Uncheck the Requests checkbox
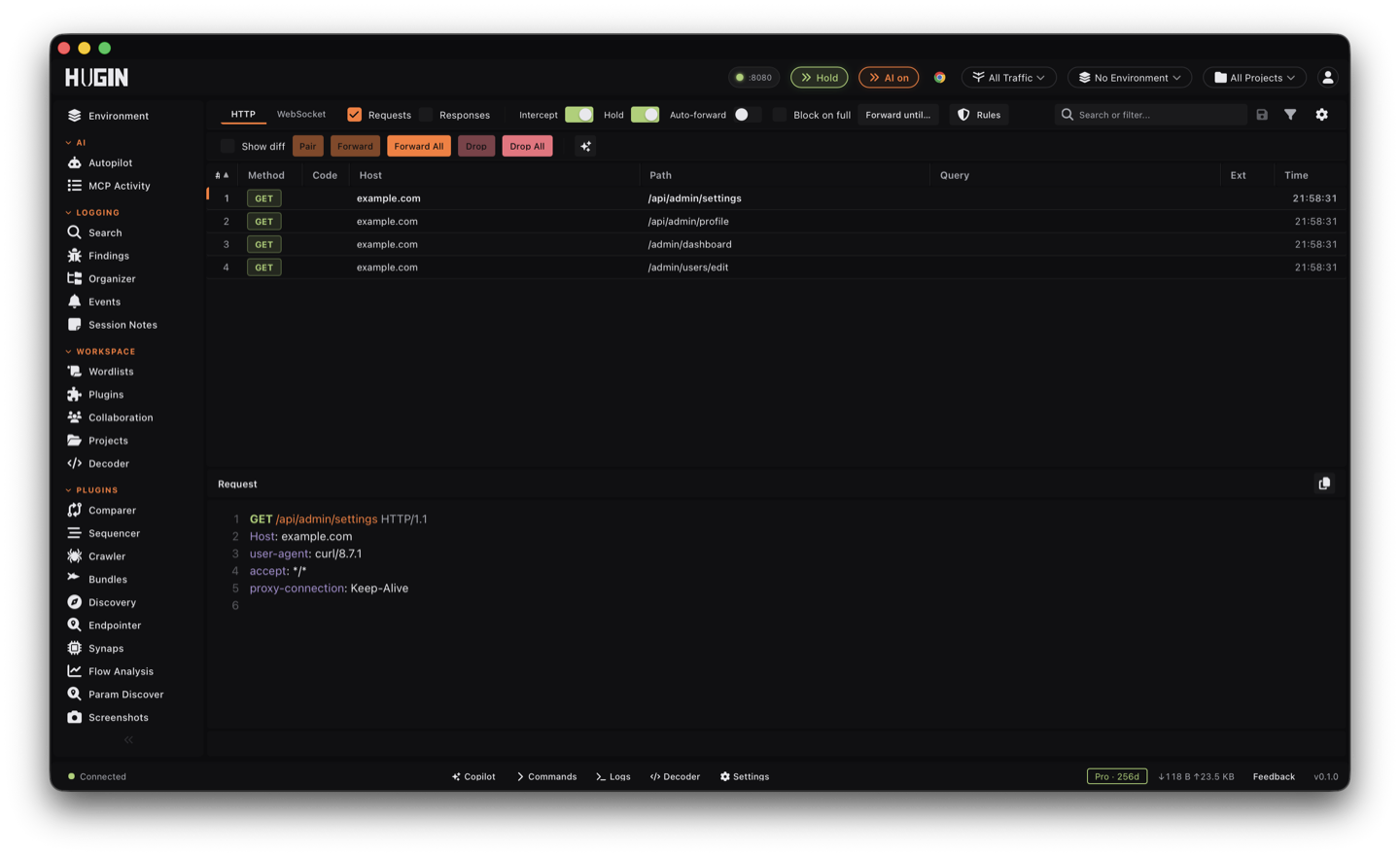1400x857 pixels. (354, 115)
